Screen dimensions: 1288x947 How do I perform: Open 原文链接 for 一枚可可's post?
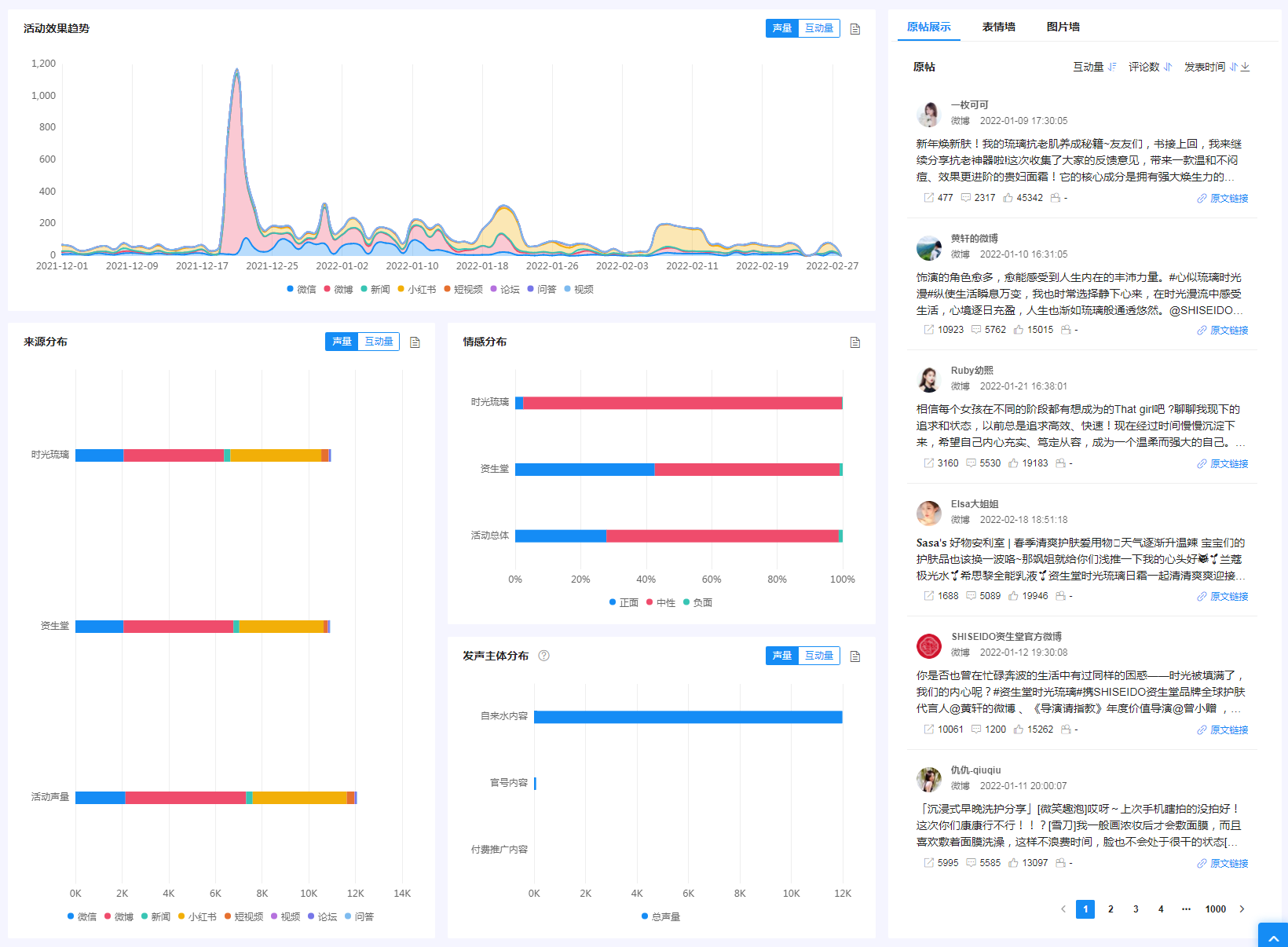point(1223,199)
